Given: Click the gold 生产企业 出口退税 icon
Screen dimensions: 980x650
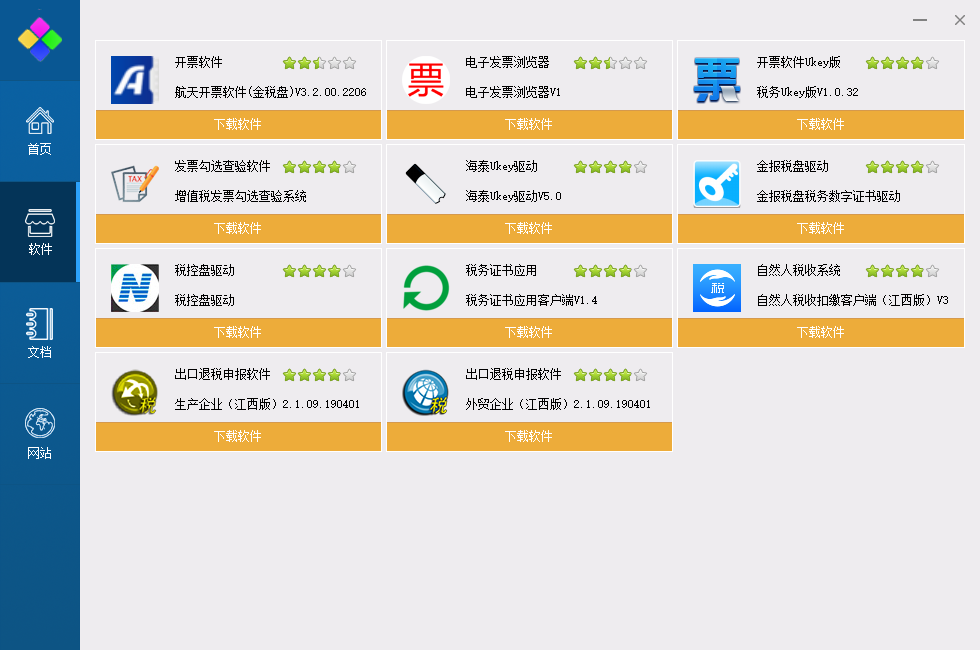Looking at the screenshot, I should click(x=134, y=392).
